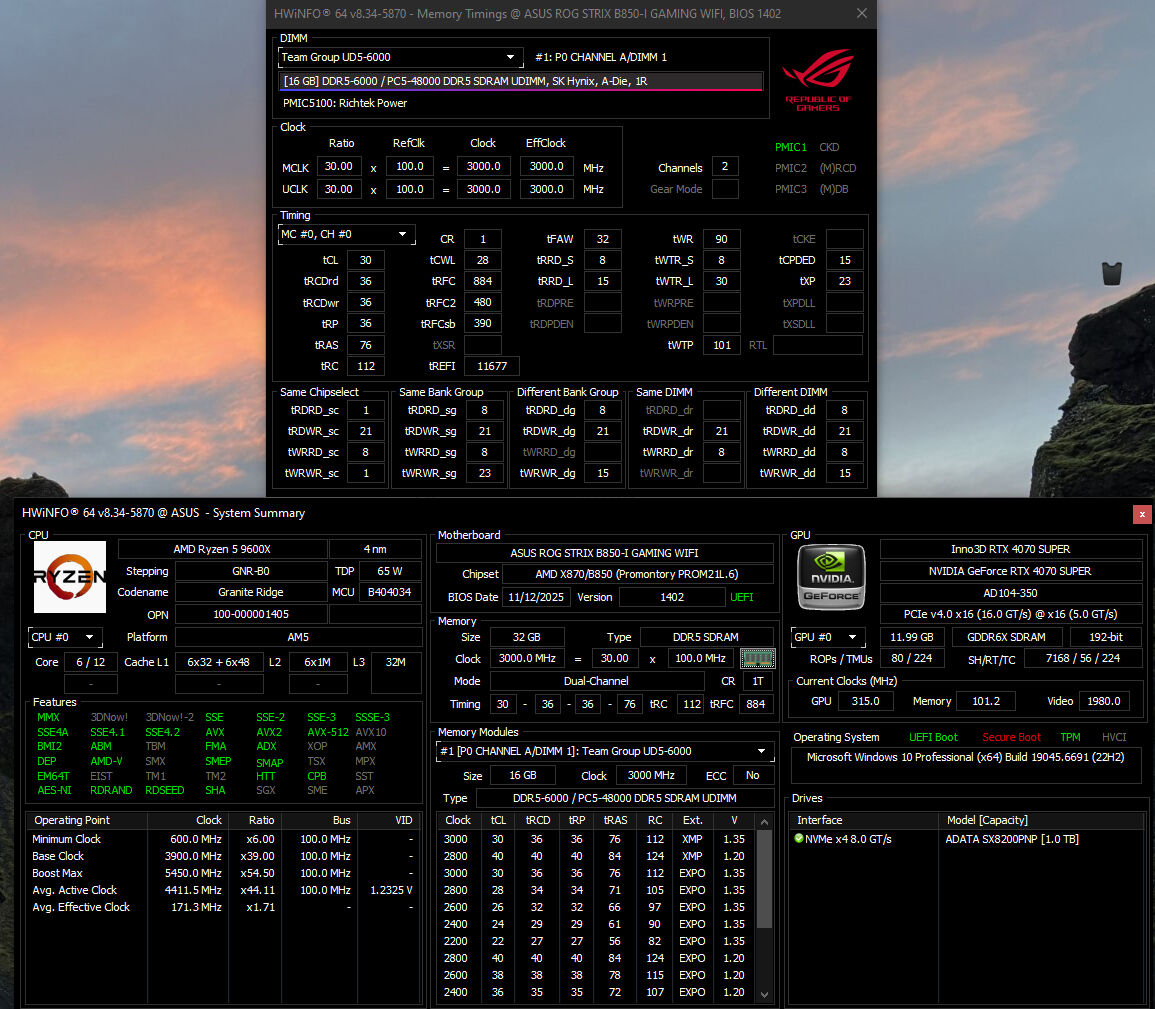Click the tRC value 112 in Timing group
Viewport: 1155px width, 1009px height.
click(x=365, y=366)
